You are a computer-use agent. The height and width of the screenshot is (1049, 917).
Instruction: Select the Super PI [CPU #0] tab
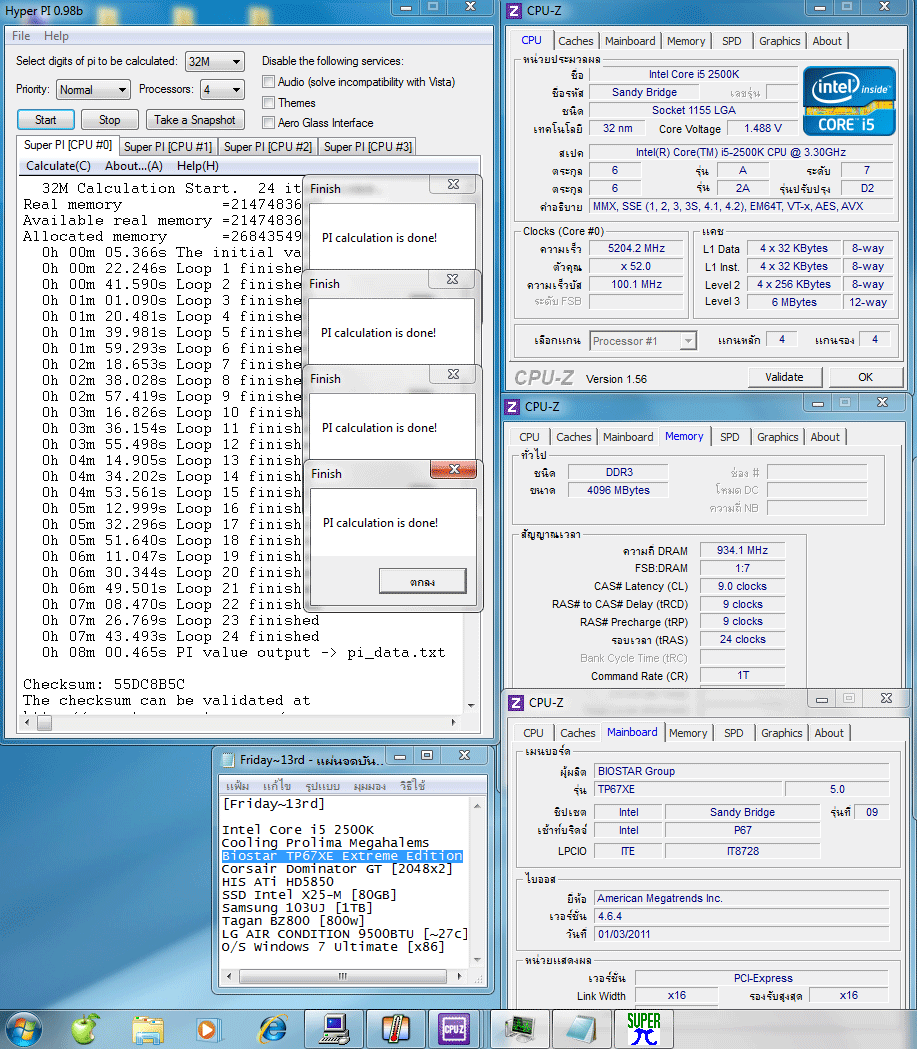[x=68, y=145]
